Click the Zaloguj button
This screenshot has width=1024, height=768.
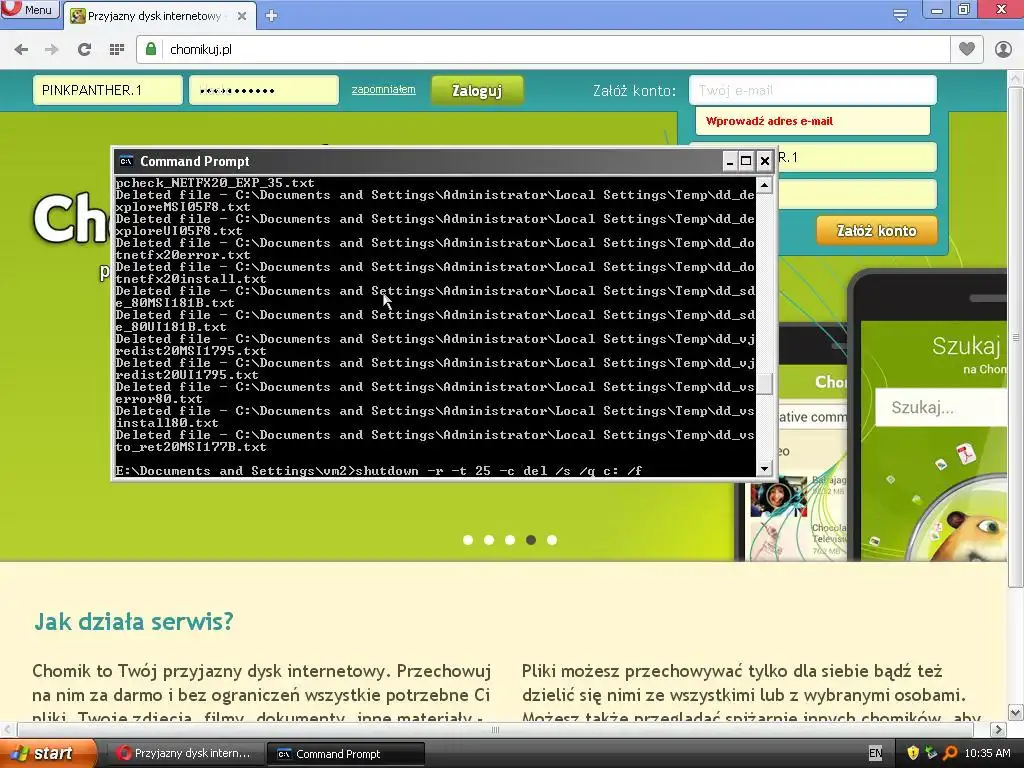tap(477, 90)
